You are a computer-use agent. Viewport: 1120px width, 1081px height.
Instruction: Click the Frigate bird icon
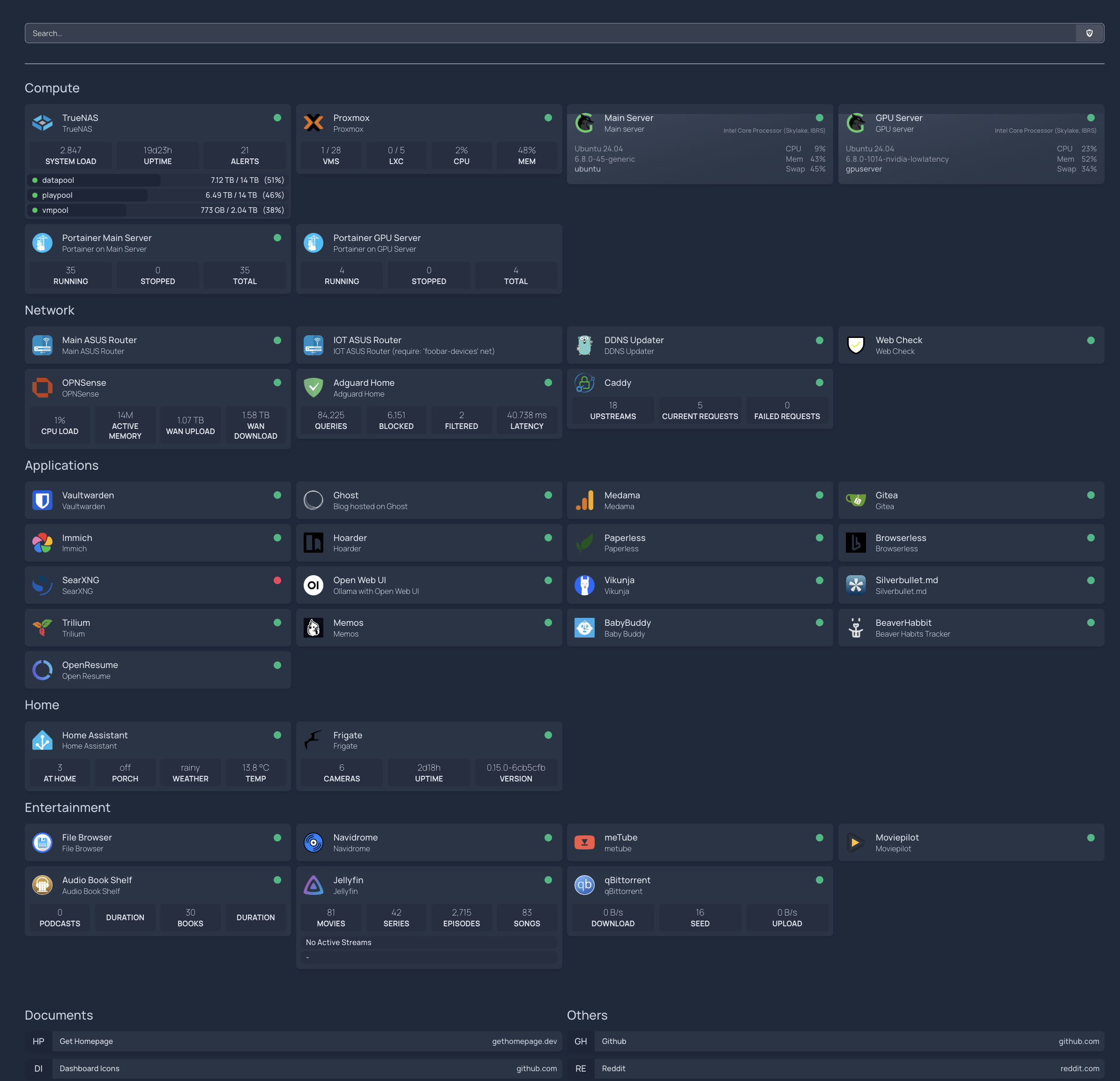pyautogui.click(x=313, y=740)
